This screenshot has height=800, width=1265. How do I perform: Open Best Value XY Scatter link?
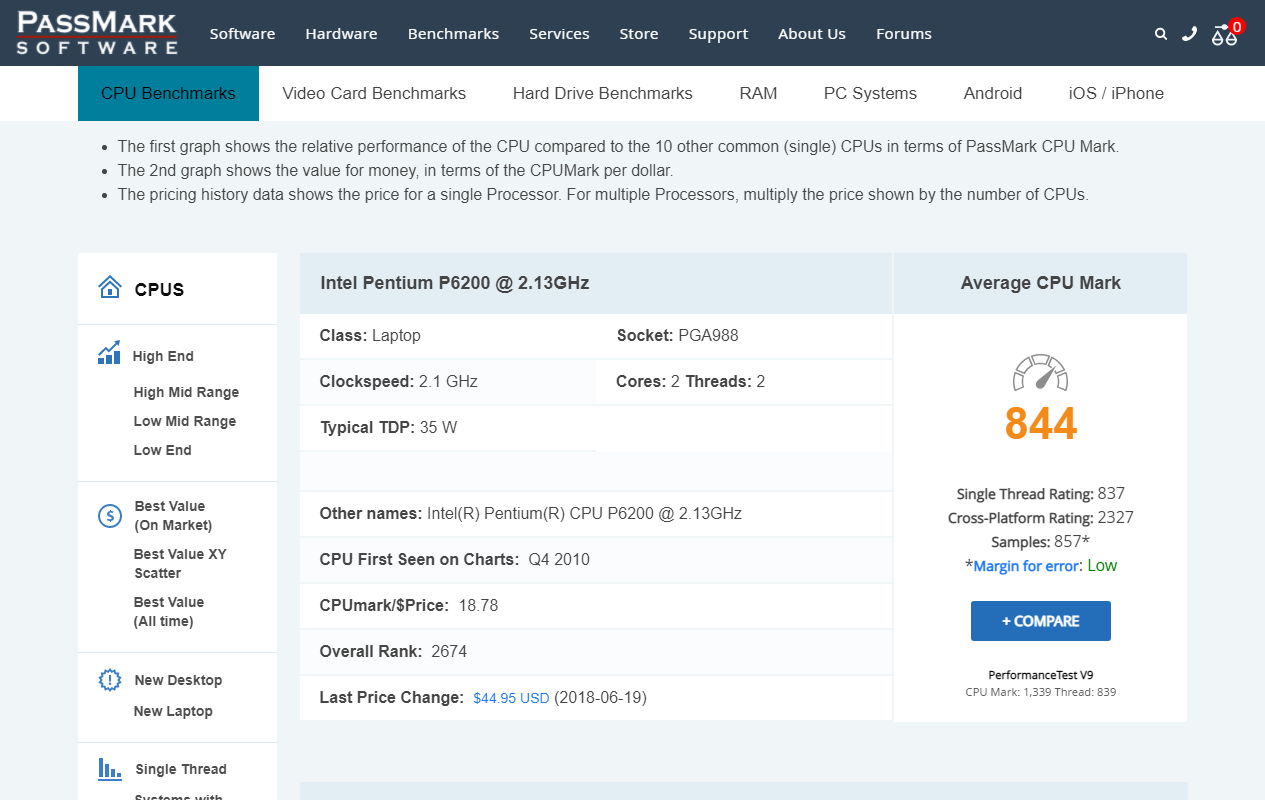click(180, 563)
